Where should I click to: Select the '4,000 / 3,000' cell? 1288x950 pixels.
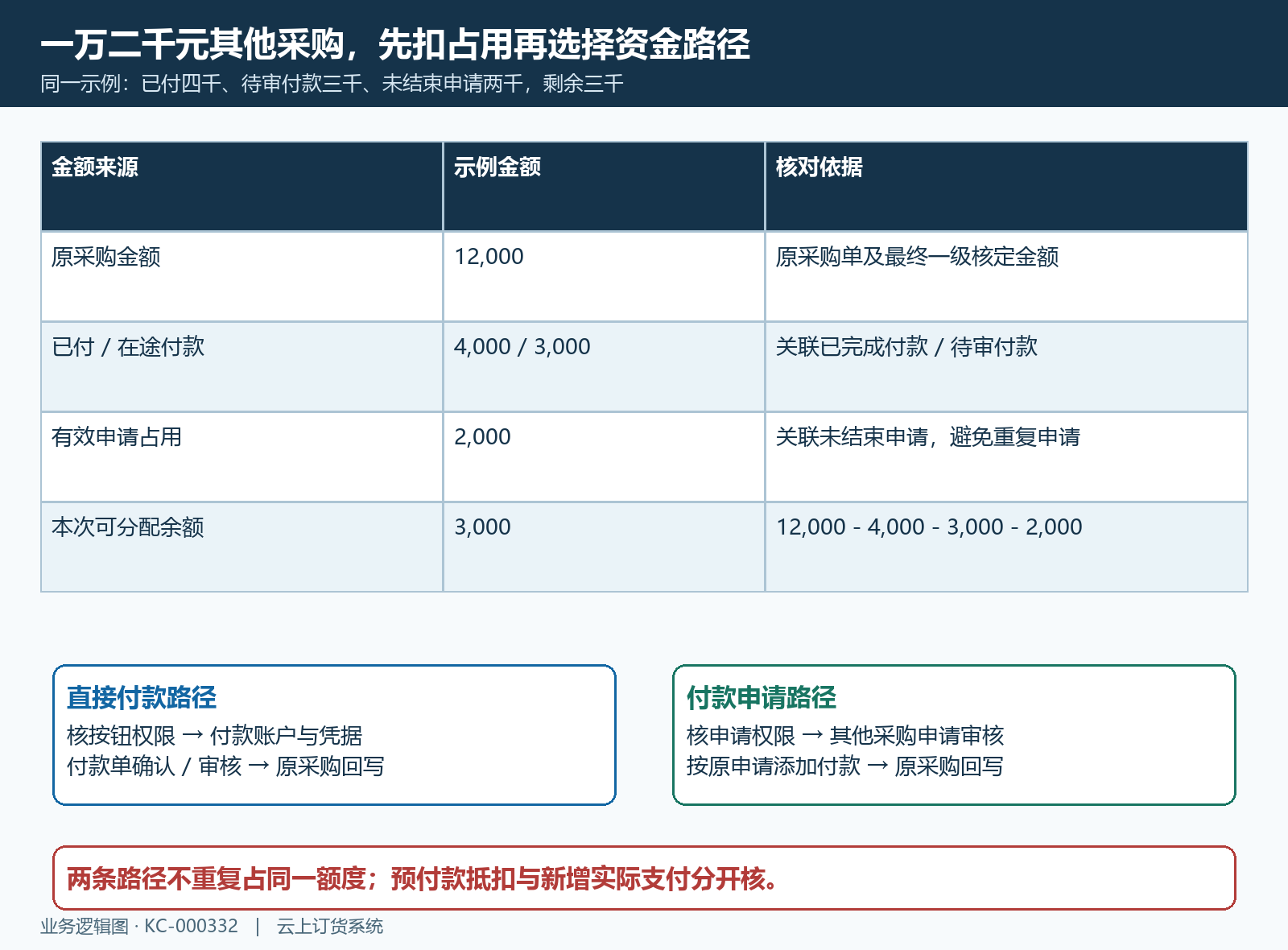(x=604, y=367)
